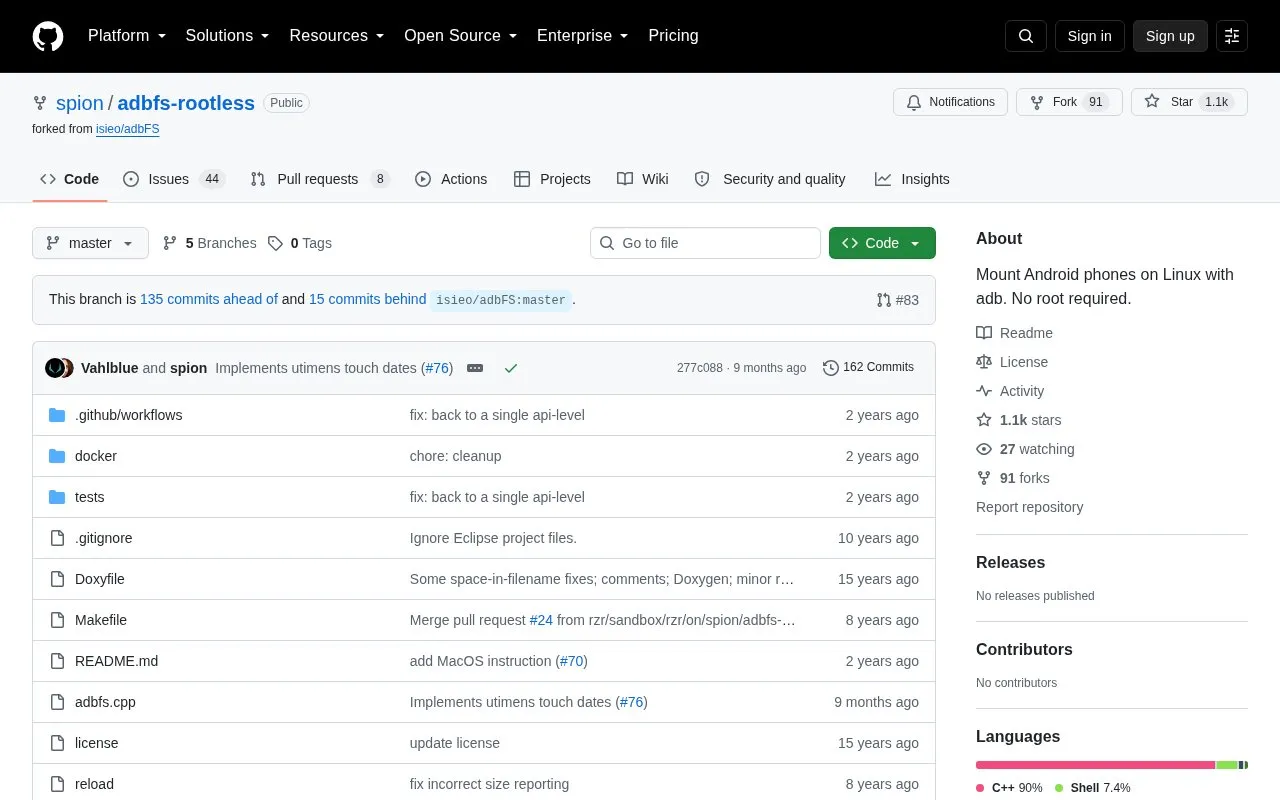The width and height of the screenshot is (1280, 800).
Task: Open GitHub home via the Octocat logo
Action: 48,36
